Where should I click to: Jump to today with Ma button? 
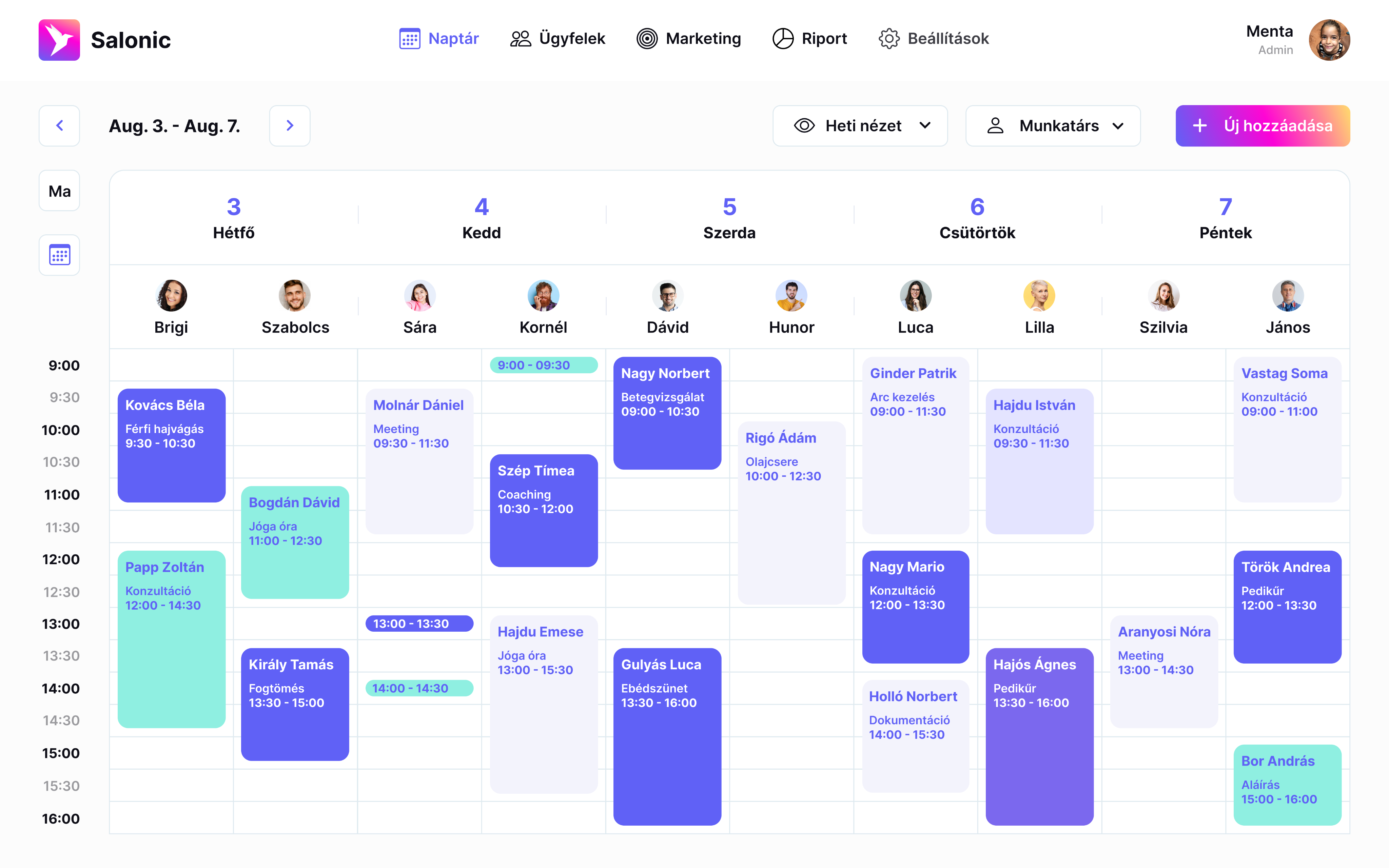point(59,191)
